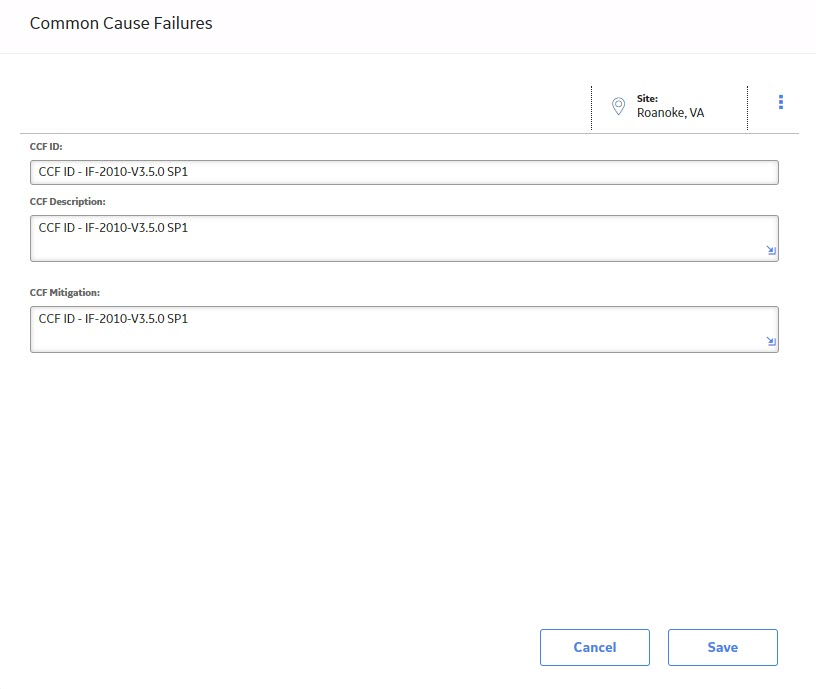Click the dotted separator left of Site
The width and height of the screenshot is (816, 689).
[592, 108]
